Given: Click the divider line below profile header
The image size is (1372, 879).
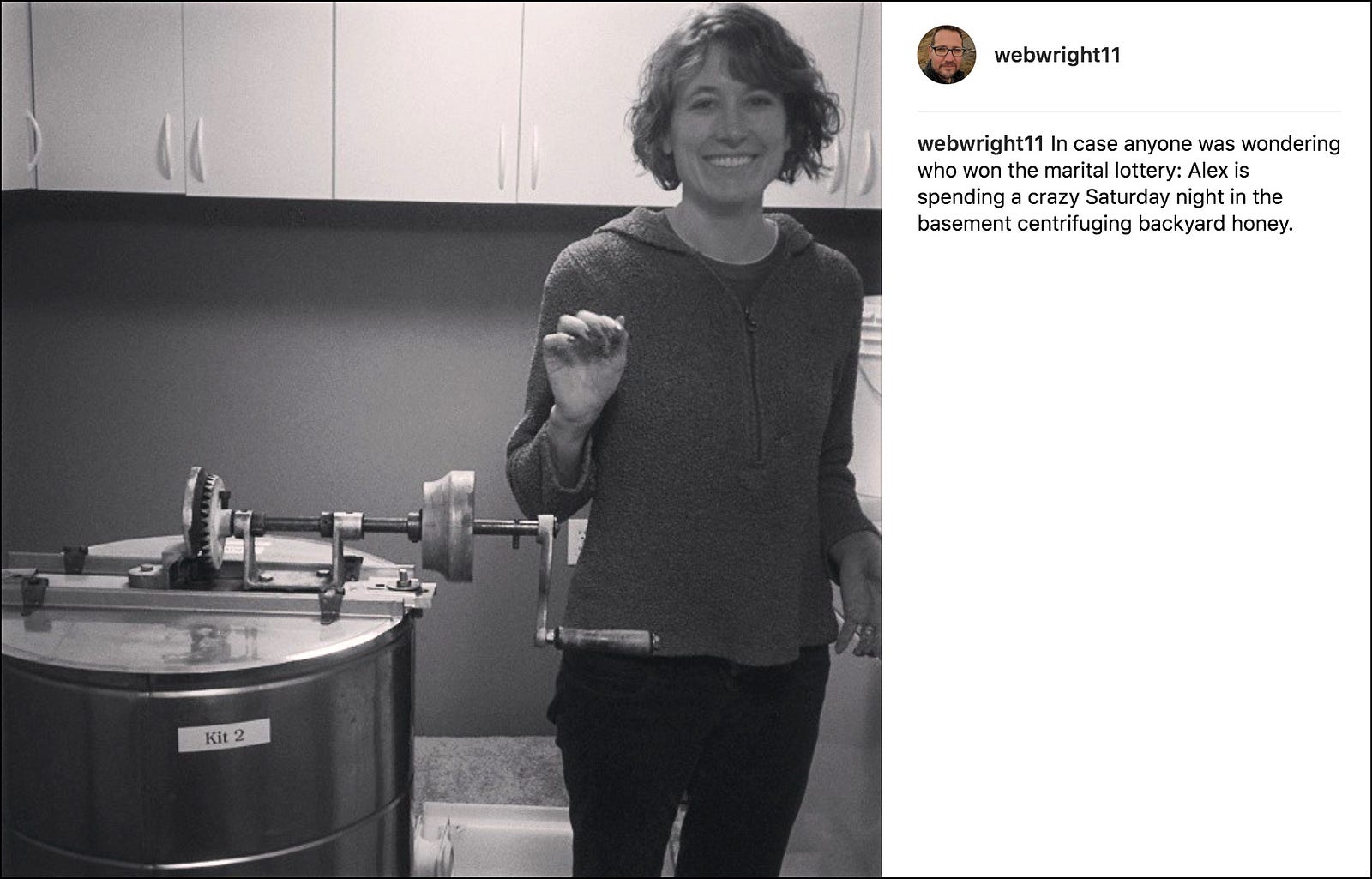Looking at the screenshot, I should [1128, 111].
